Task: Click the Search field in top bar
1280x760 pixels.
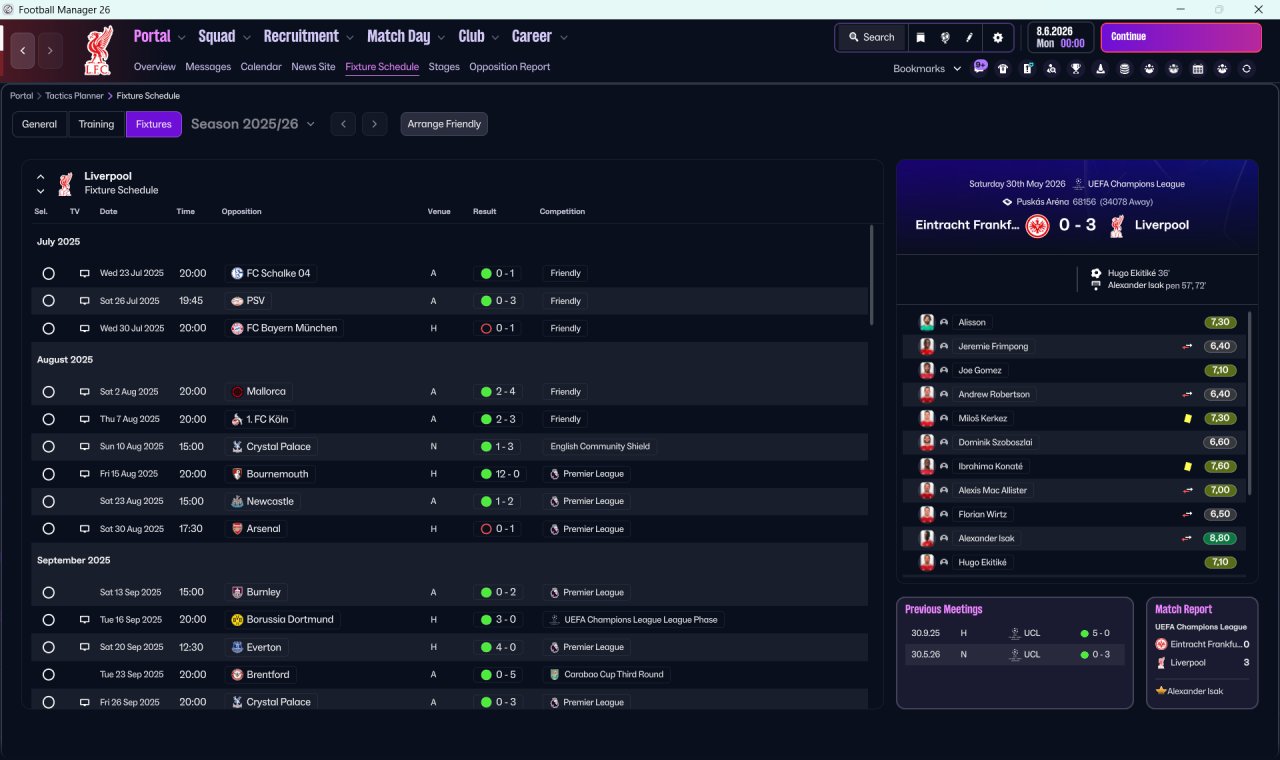Action: 871,37
